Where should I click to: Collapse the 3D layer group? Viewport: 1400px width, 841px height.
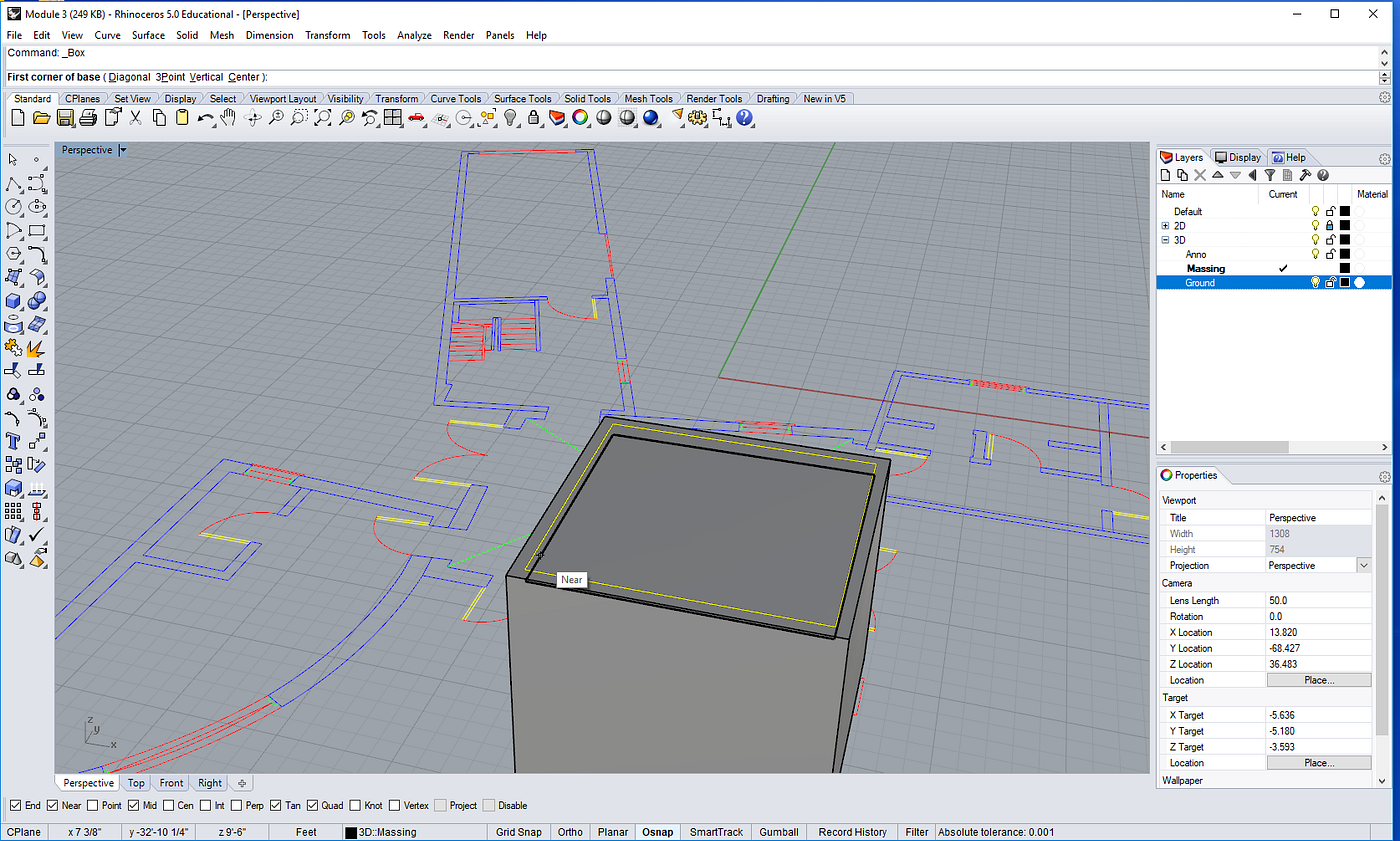pos(1165,240)
